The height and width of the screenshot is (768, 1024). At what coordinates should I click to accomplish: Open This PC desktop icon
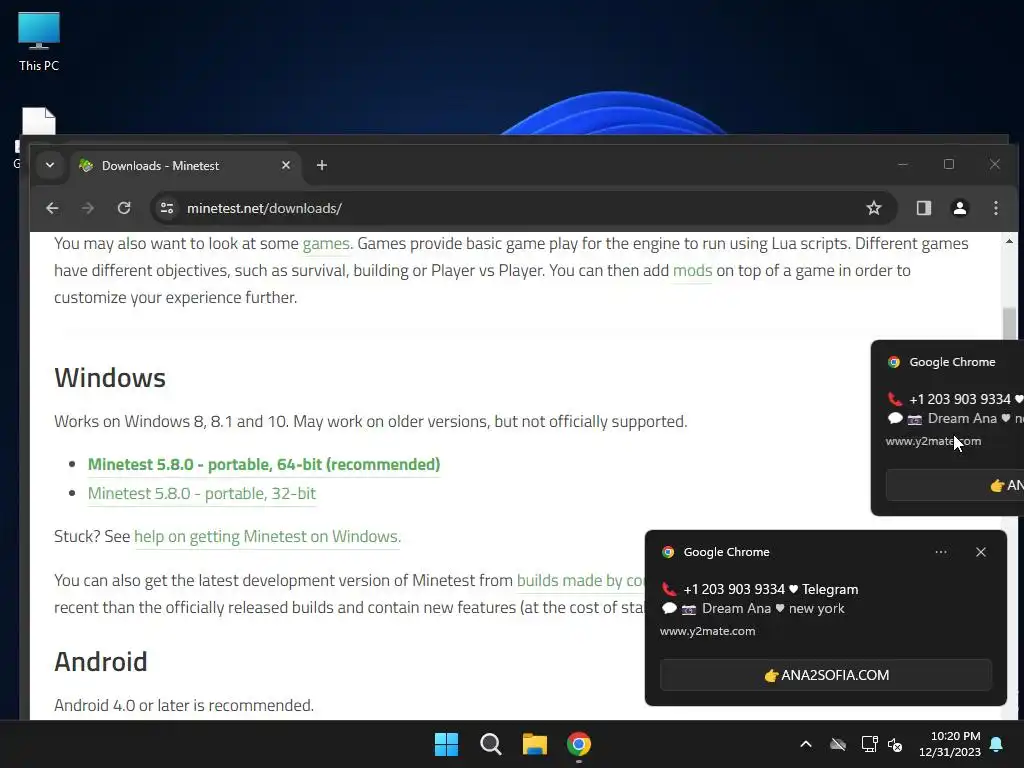pos(39,42)
